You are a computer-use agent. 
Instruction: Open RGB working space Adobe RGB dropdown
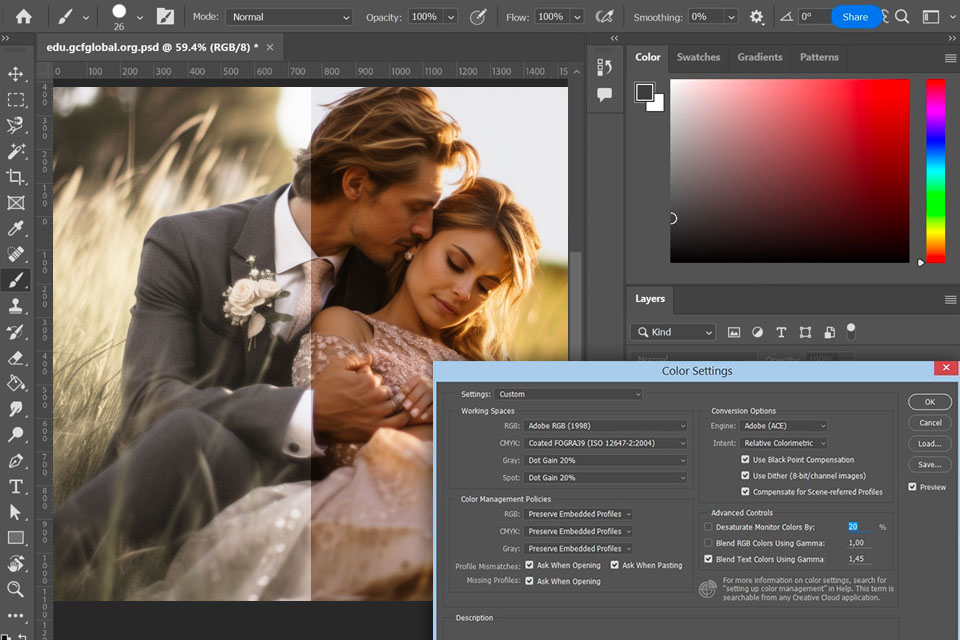click(606, 426)
